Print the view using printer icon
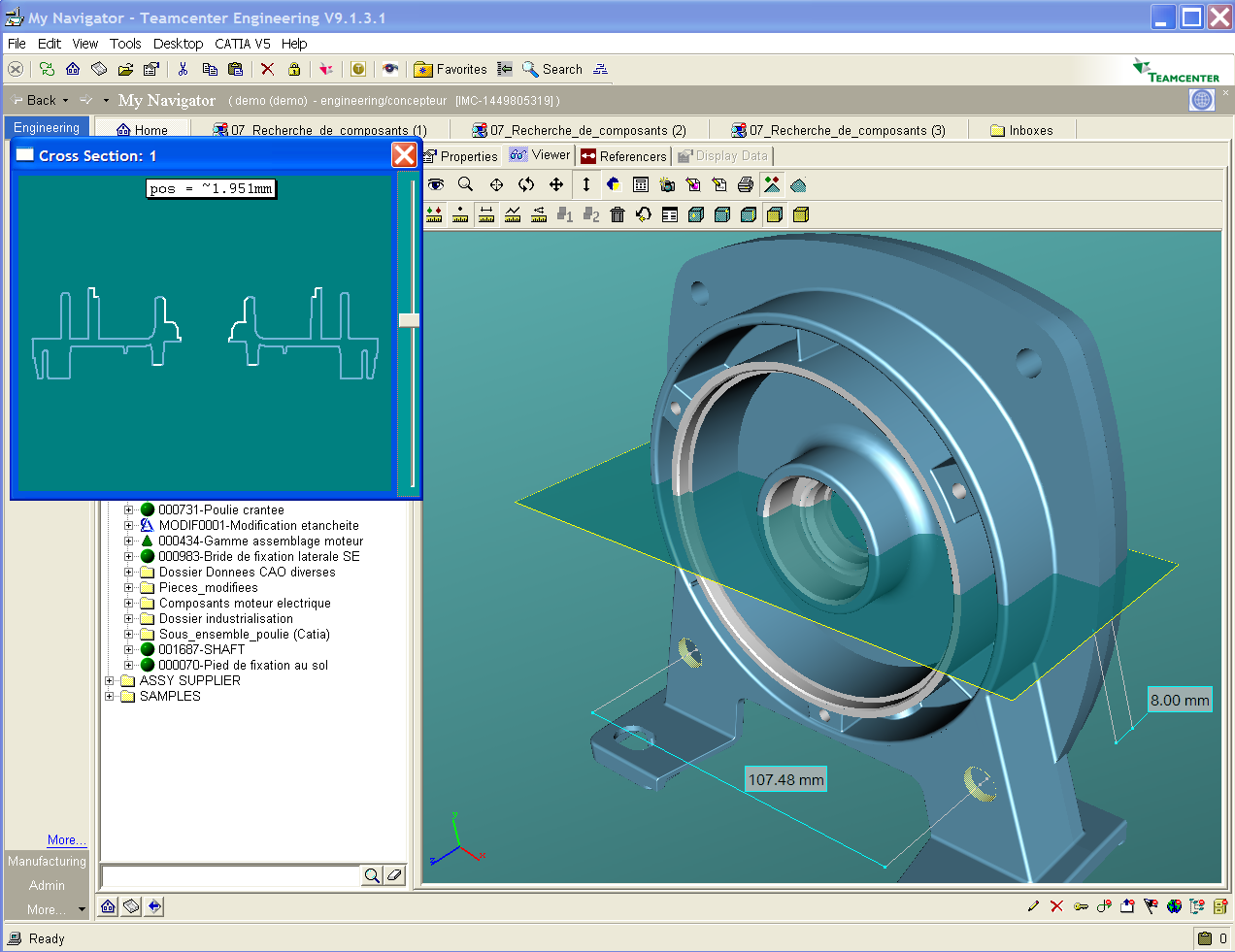 point(746,184)
